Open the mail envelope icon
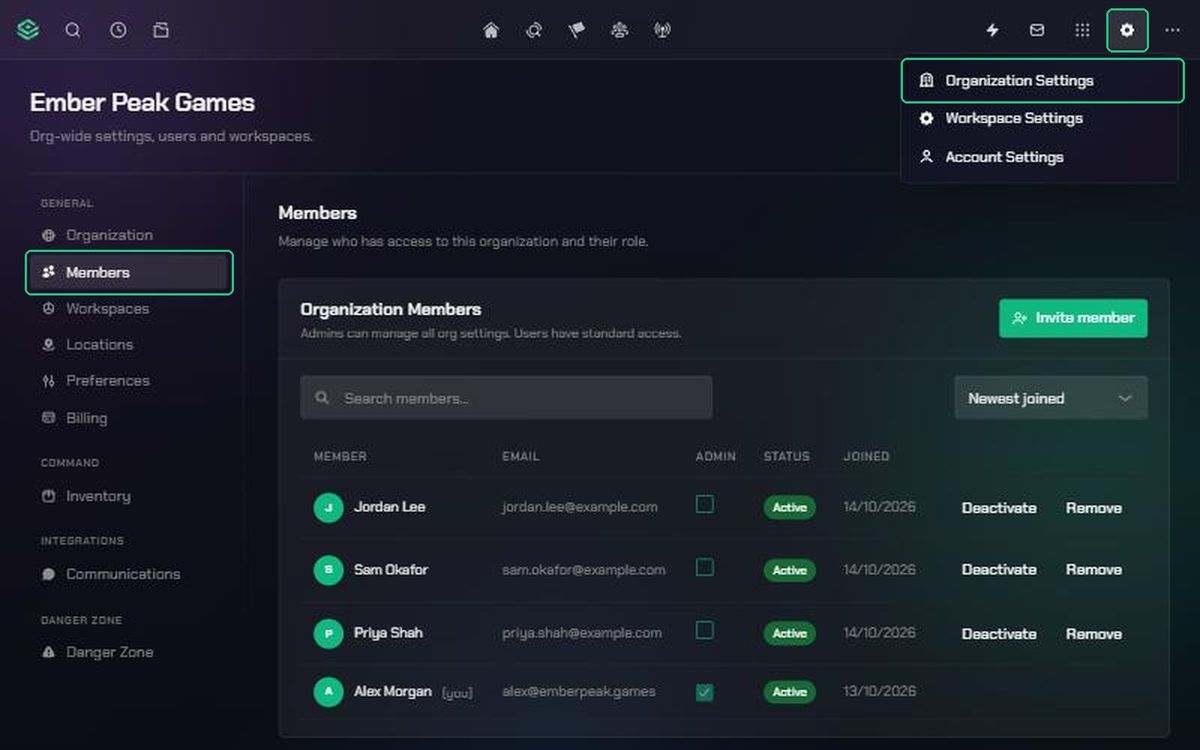This screenshot has width=1200, height=750. coord(1037,30)
